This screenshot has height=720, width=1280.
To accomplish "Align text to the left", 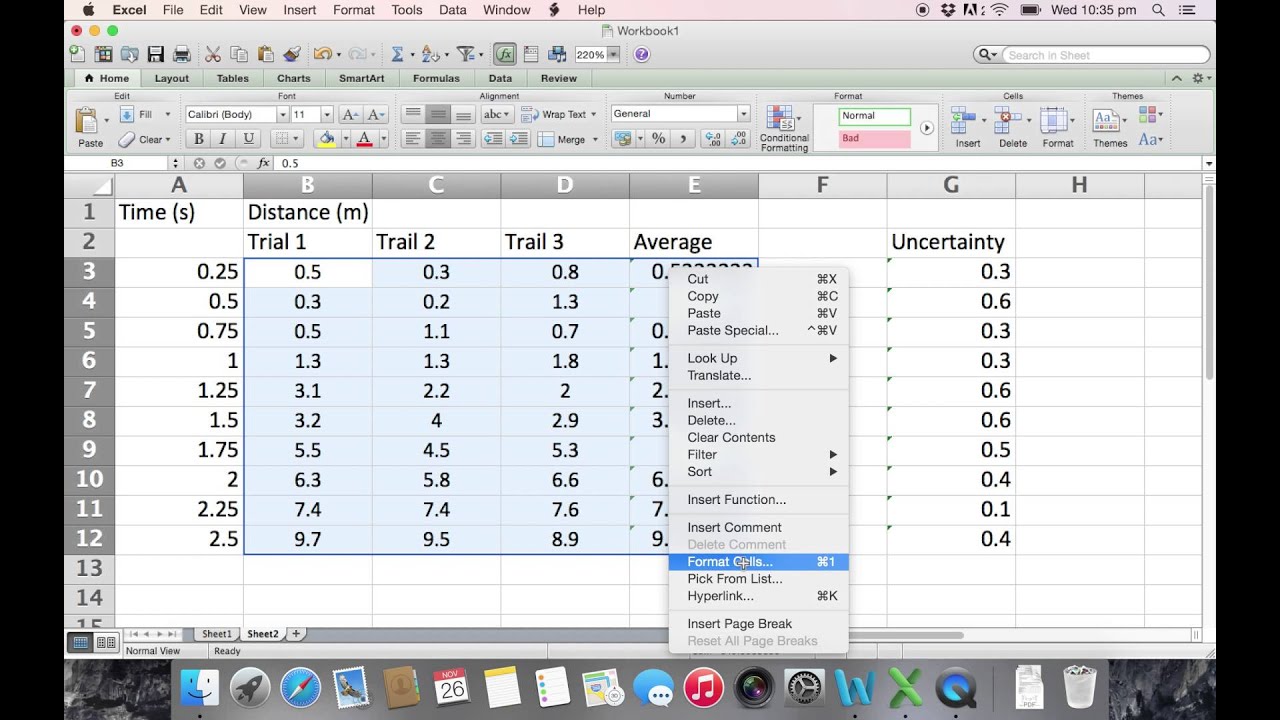I will pyautogui.click(x=413, y=139).
